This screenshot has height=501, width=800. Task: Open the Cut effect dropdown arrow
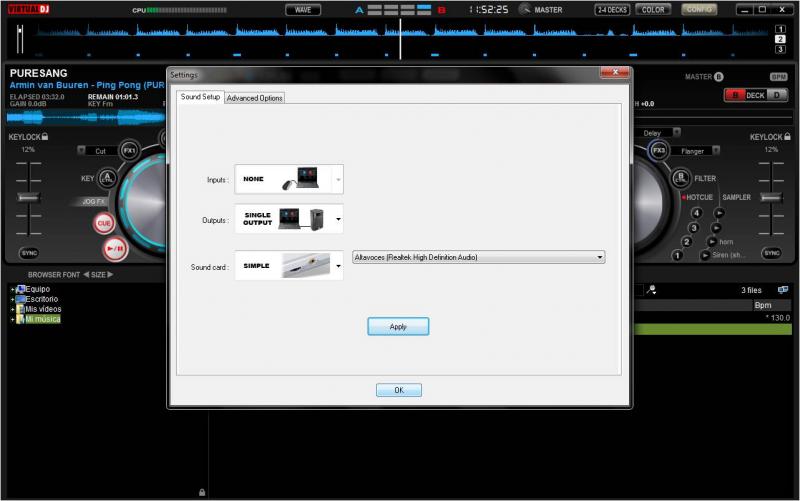coord(81,150)
